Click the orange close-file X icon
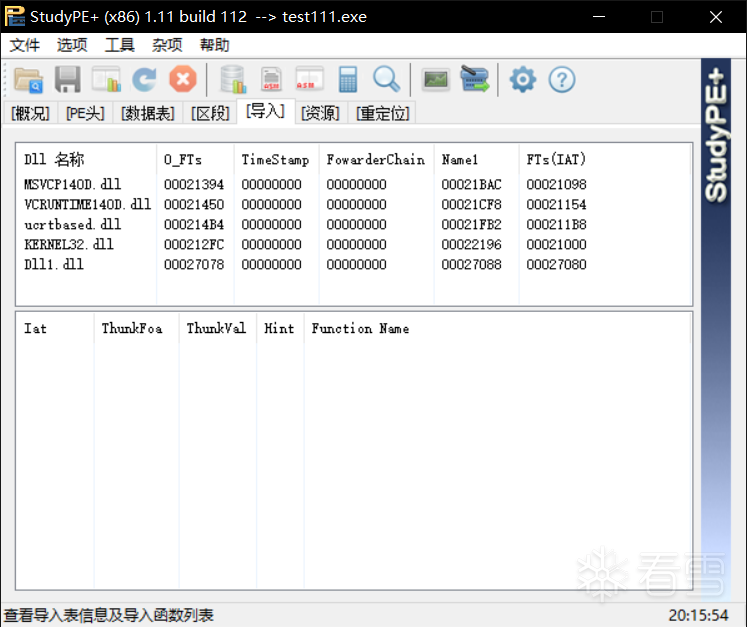The image size is (747, 627). point(183,80)
